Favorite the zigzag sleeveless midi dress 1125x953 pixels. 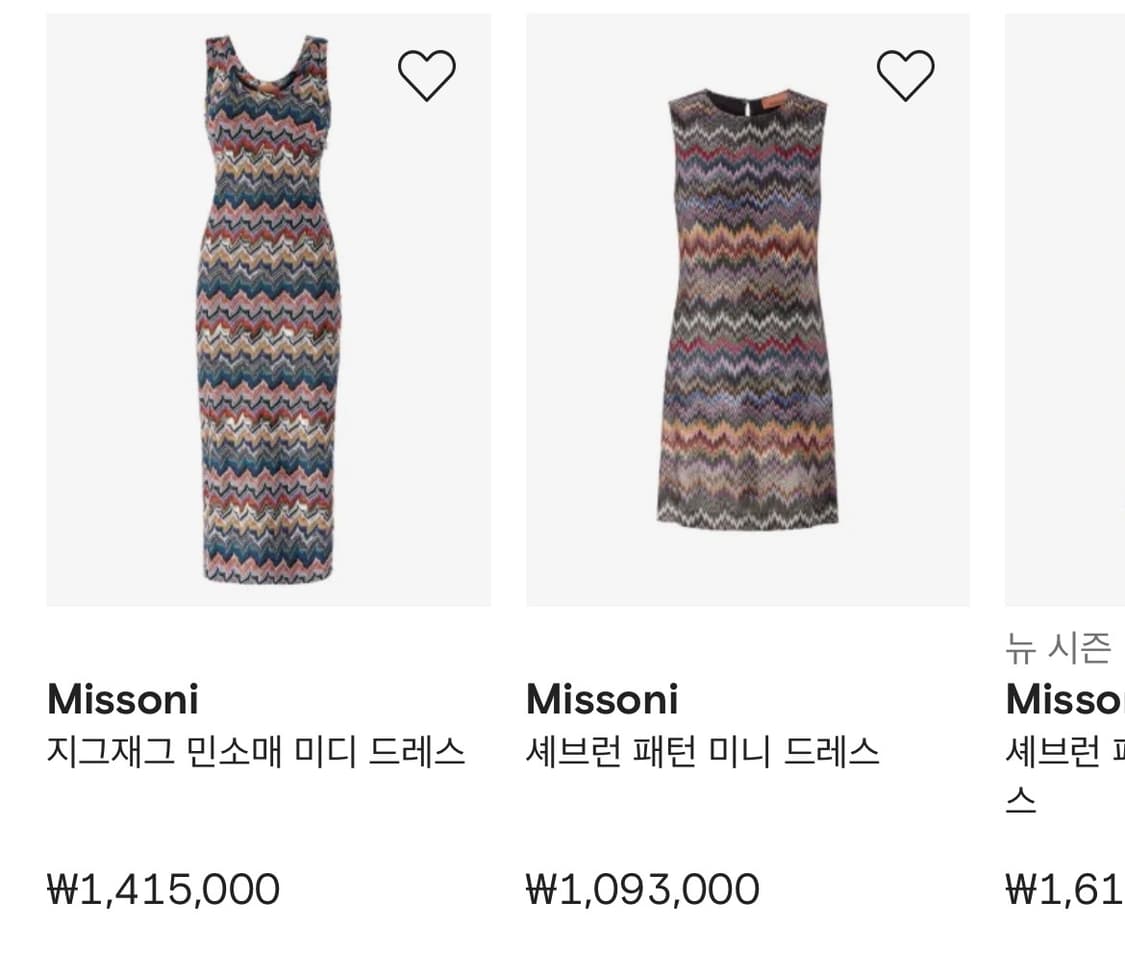[427, 75]
